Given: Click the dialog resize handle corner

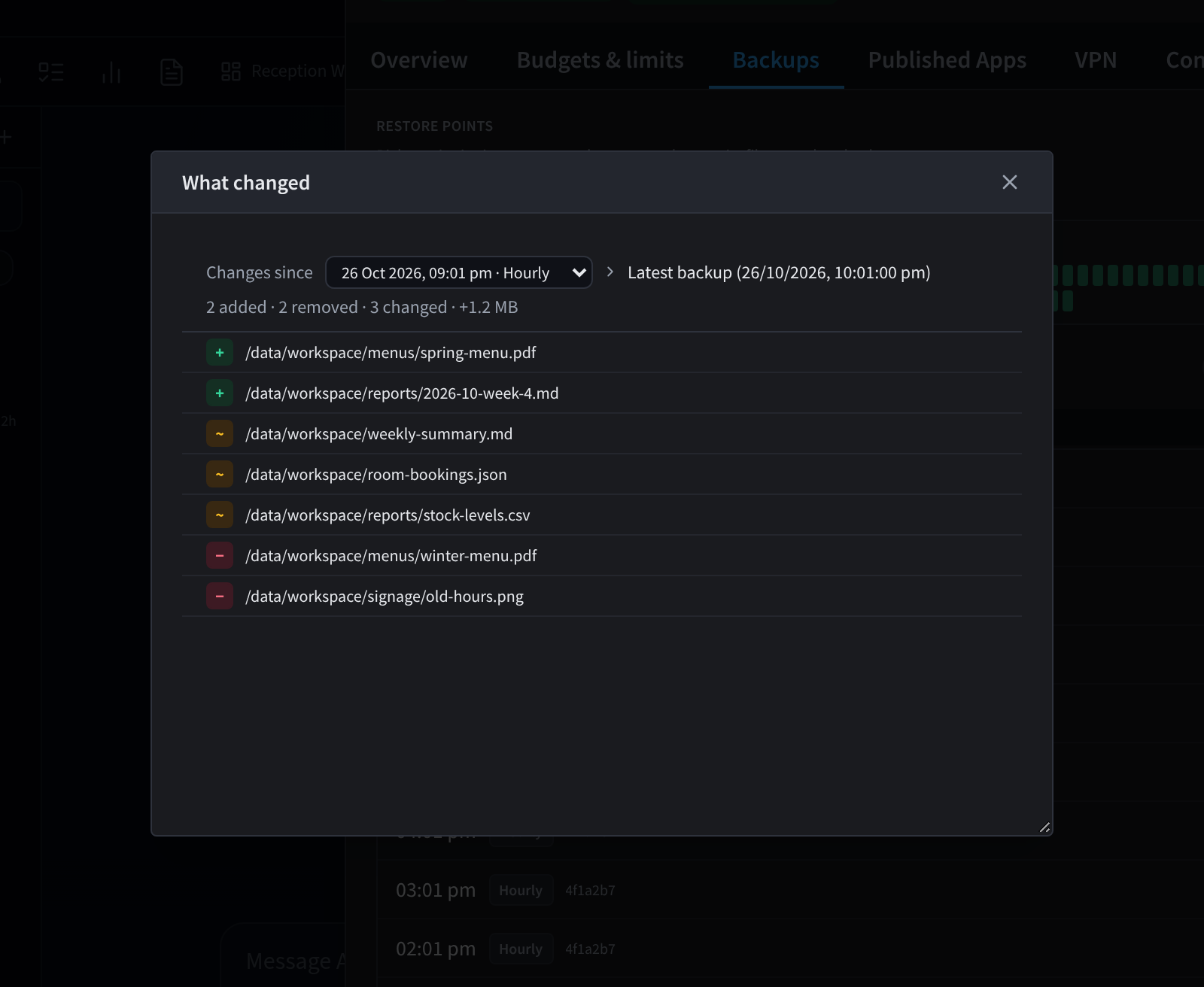Looking at the screenshot, I should click(x=1044, y=828).
